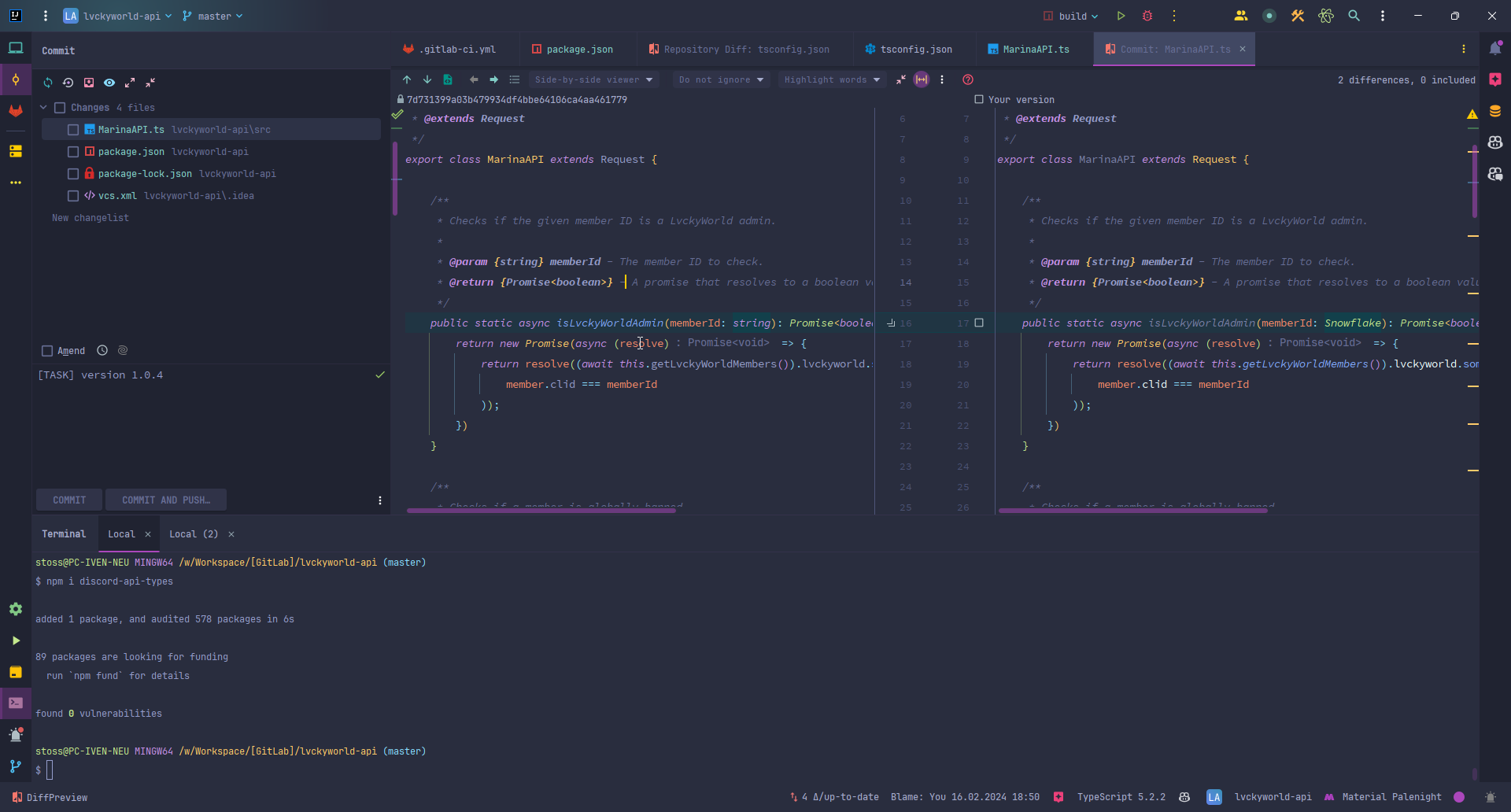
Task: Click the Shelve changes icon
Action: 89,83
